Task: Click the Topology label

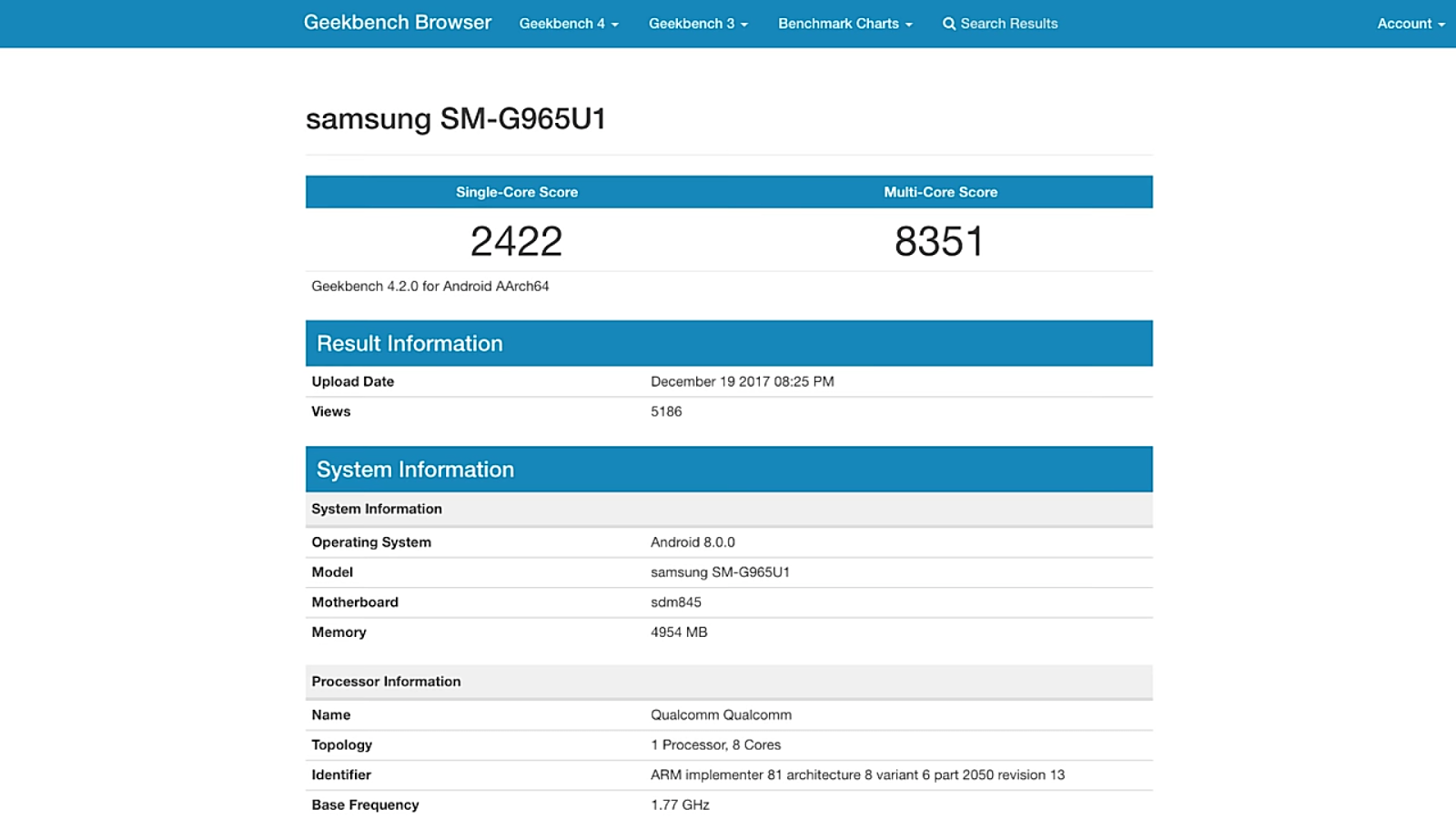Action: [x=342, y=745]
